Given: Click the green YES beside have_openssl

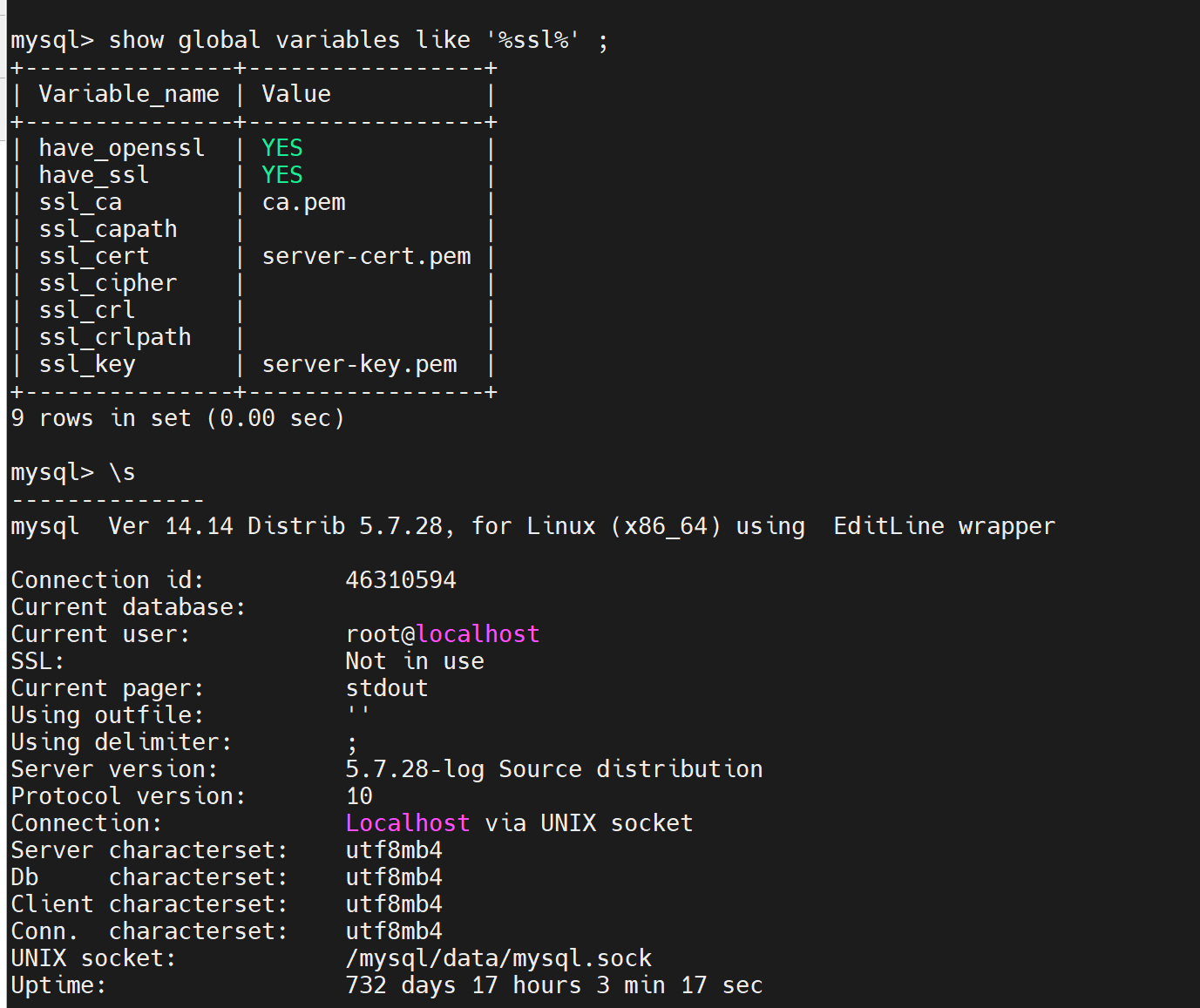Looking at the screenshot, I should [282, 148].
